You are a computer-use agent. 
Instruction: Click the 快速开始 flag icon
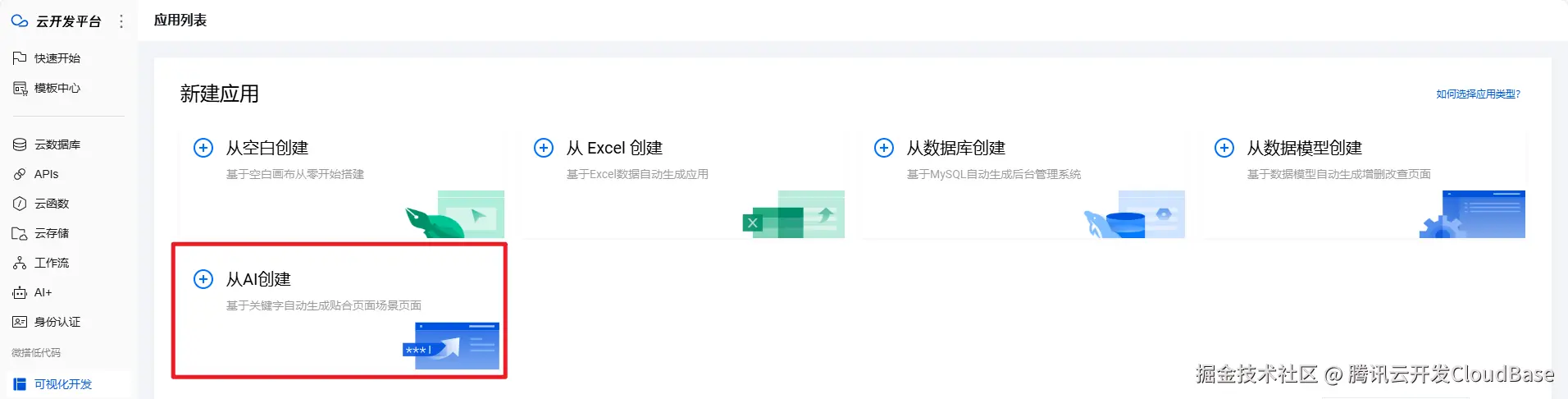(x=20, y=58)
